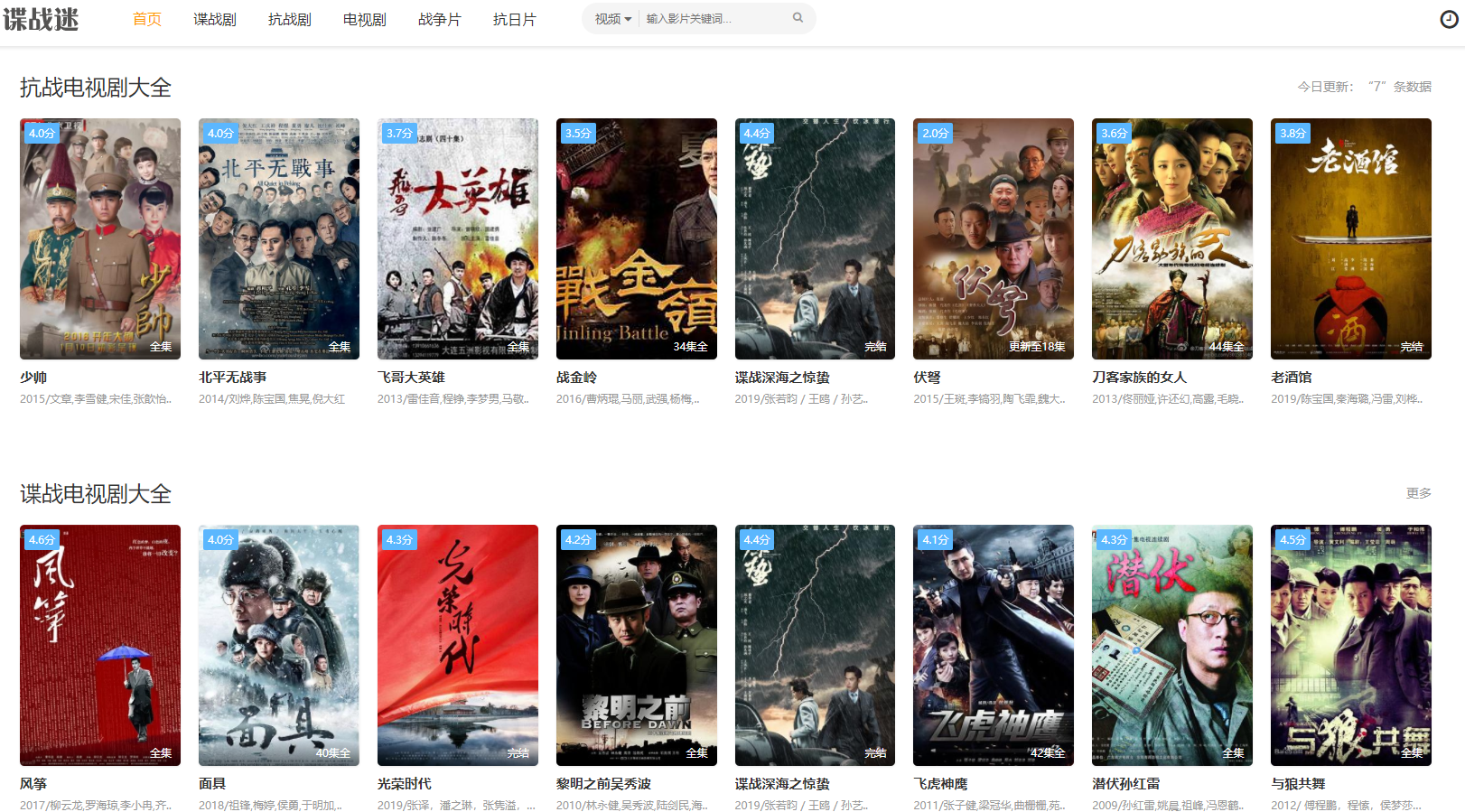
Task: Click the 光荣时代 title link
Action: [405, 784]
